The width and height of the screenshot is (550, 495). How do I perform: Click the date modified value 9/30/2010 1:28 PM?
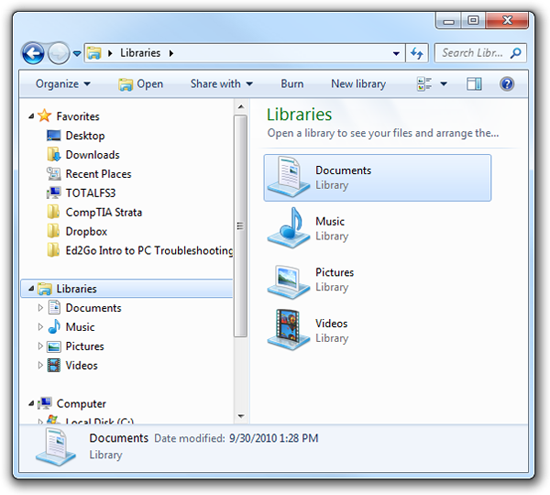274,438
